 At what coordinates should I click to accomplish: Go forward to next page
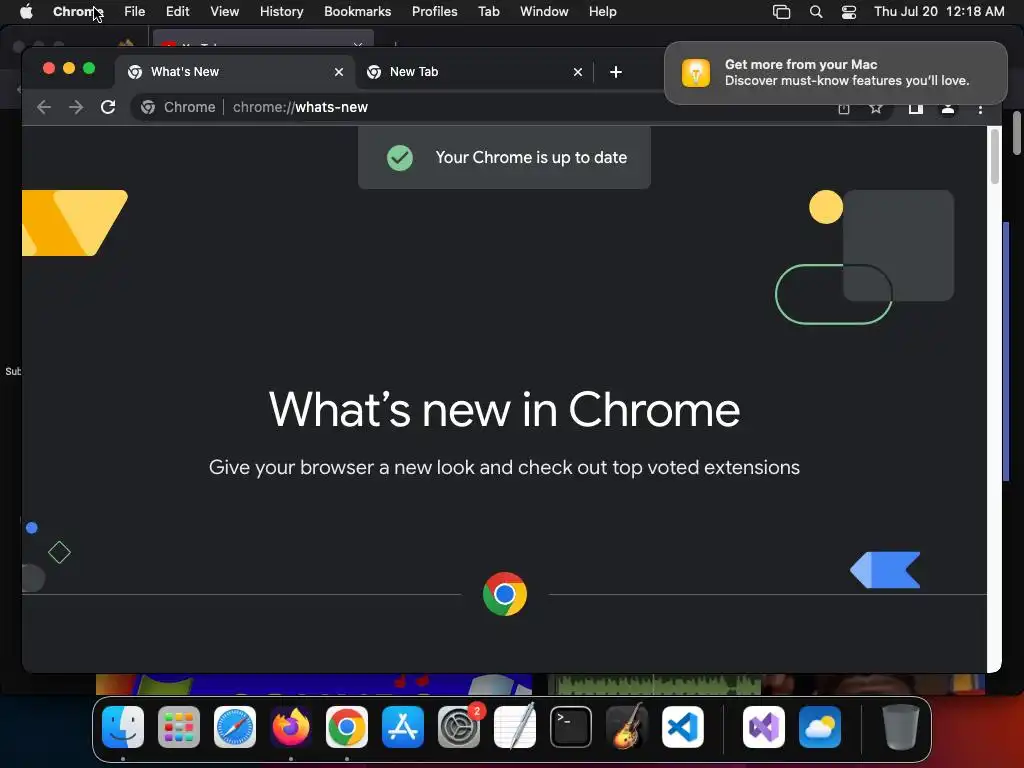pyautogui.click(x=76, y=107)
